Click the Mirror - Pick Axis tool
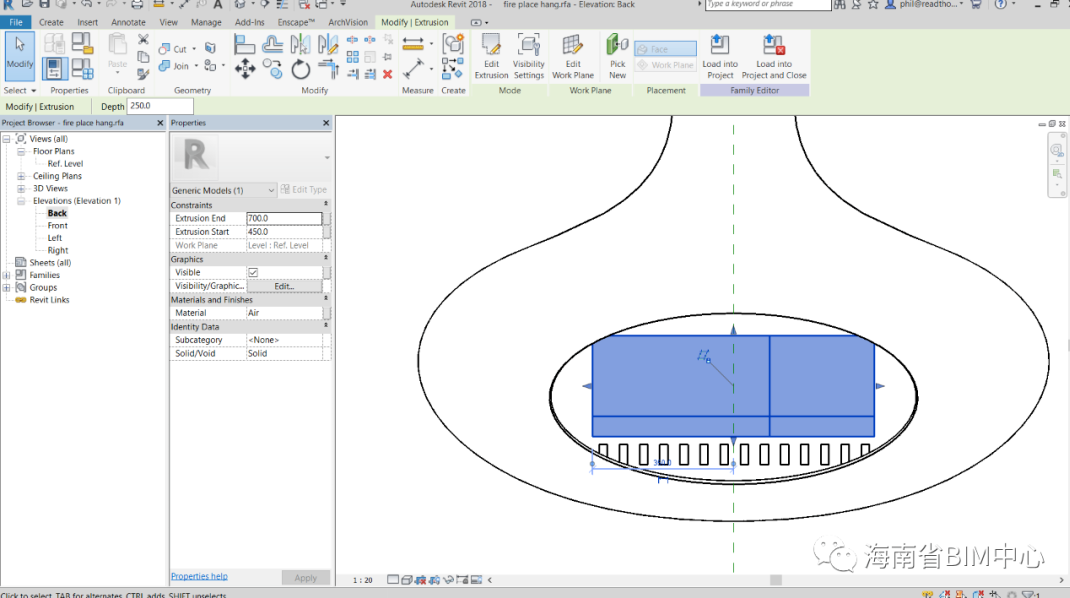The width and height of the screenshot is (1070, 598). tap(300, 45)
